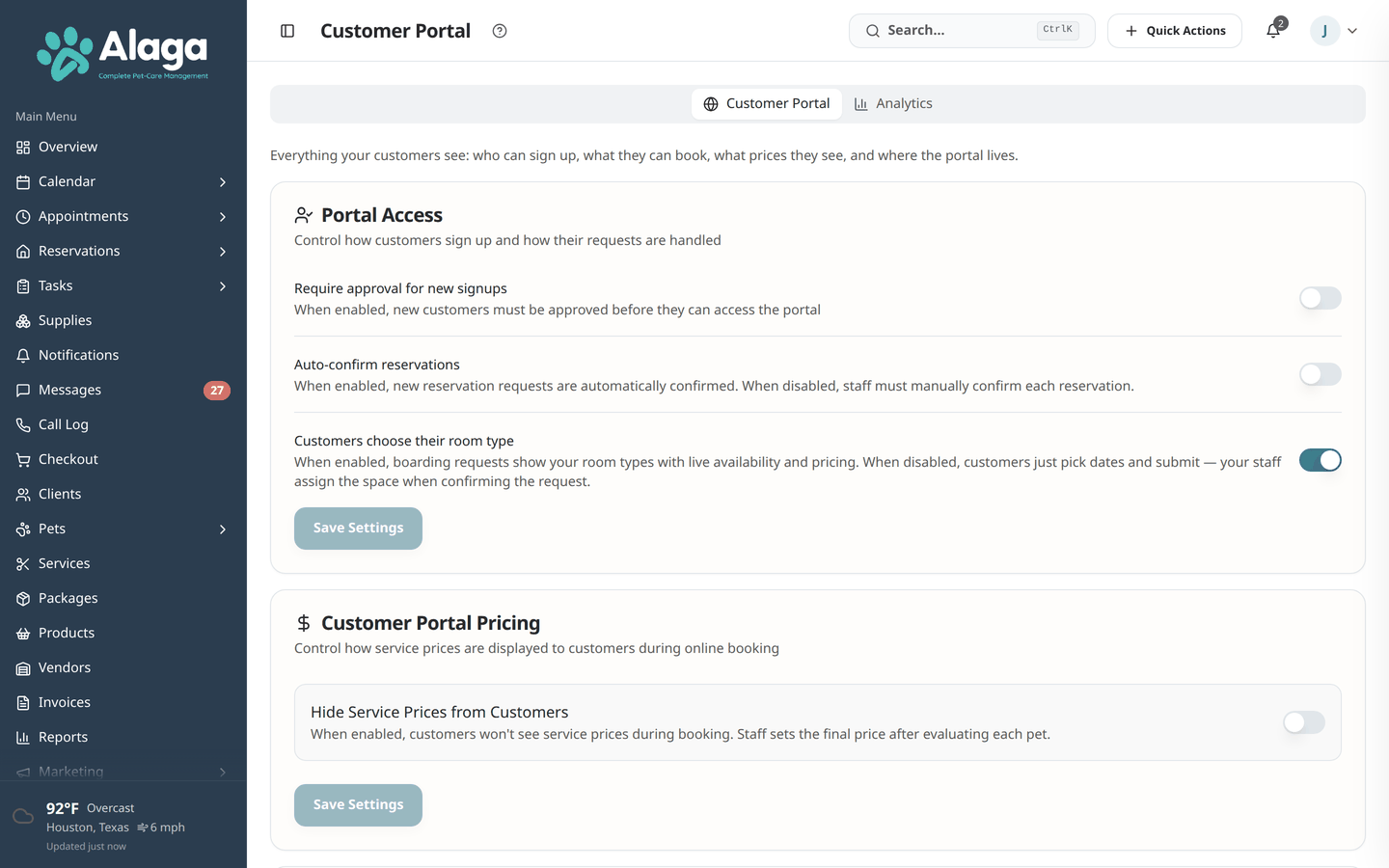This screenshot has width=1389, height=868.
Task: Click the Call Log phone icon
Action: coord(23,425)
